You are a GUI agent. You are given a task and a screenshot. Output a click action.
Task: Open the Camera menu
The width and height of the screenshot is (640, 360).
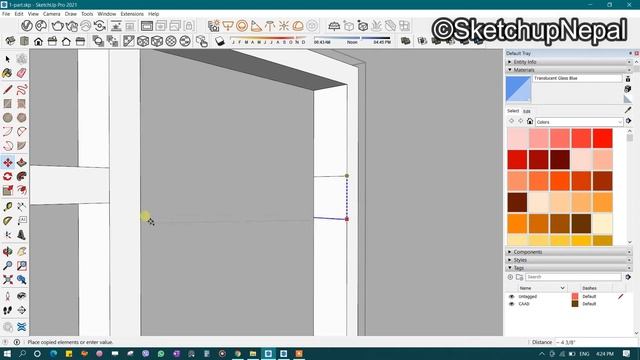(51, 14)
